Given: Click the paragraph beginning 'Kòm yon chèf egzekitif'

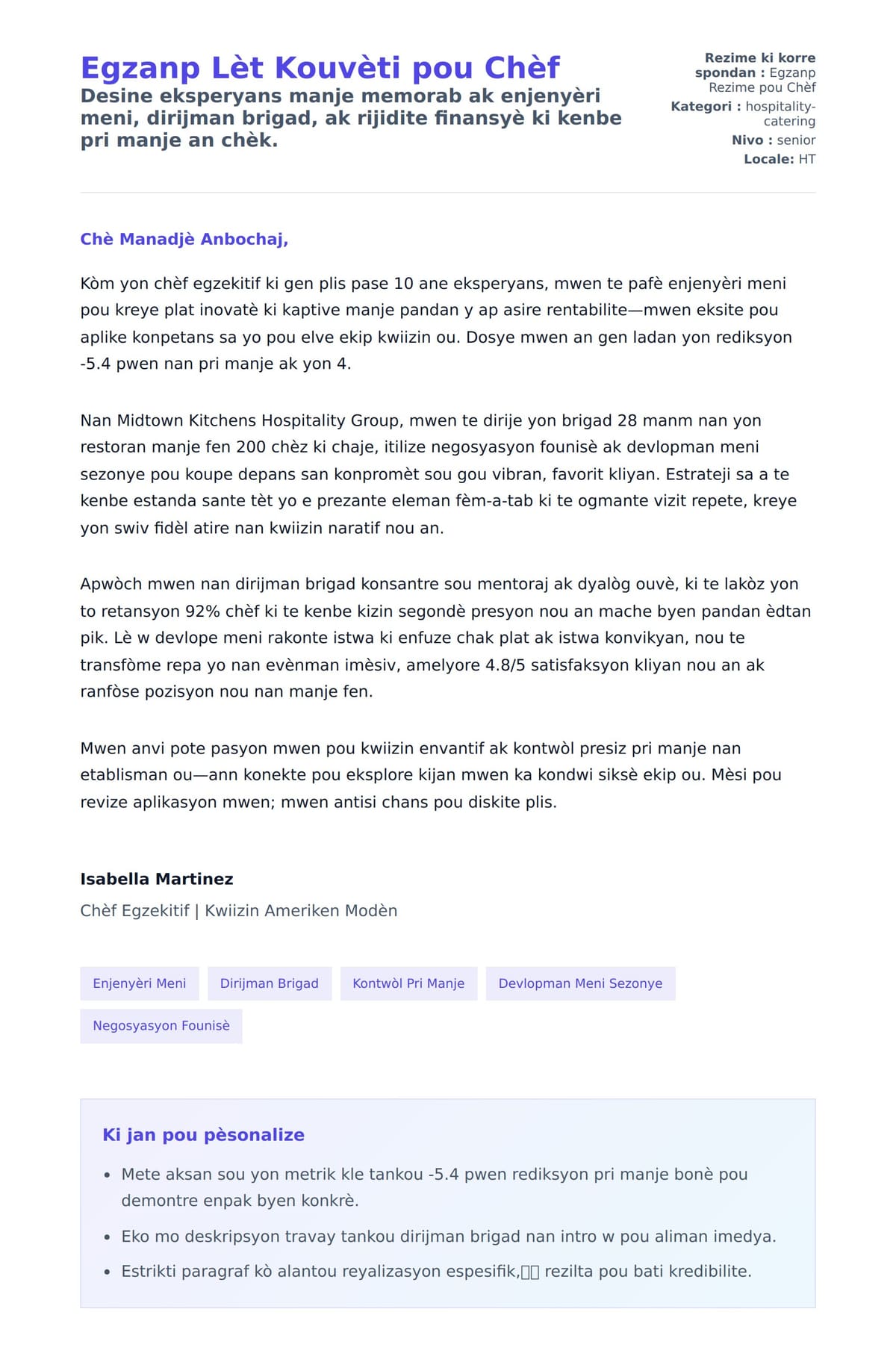Looking at the screenshot, I should tap(437, 323).
